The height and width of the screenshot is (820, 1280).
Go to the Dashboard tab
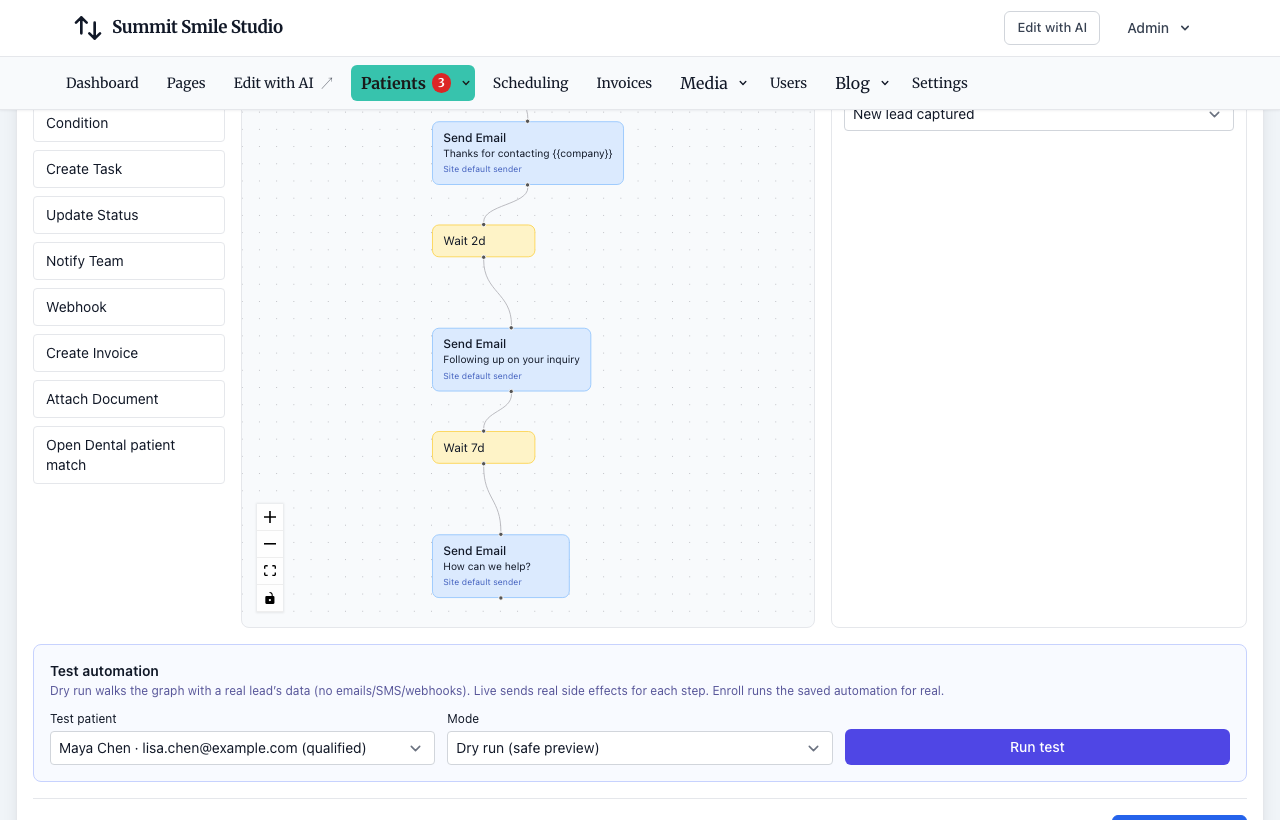point(102,83)
